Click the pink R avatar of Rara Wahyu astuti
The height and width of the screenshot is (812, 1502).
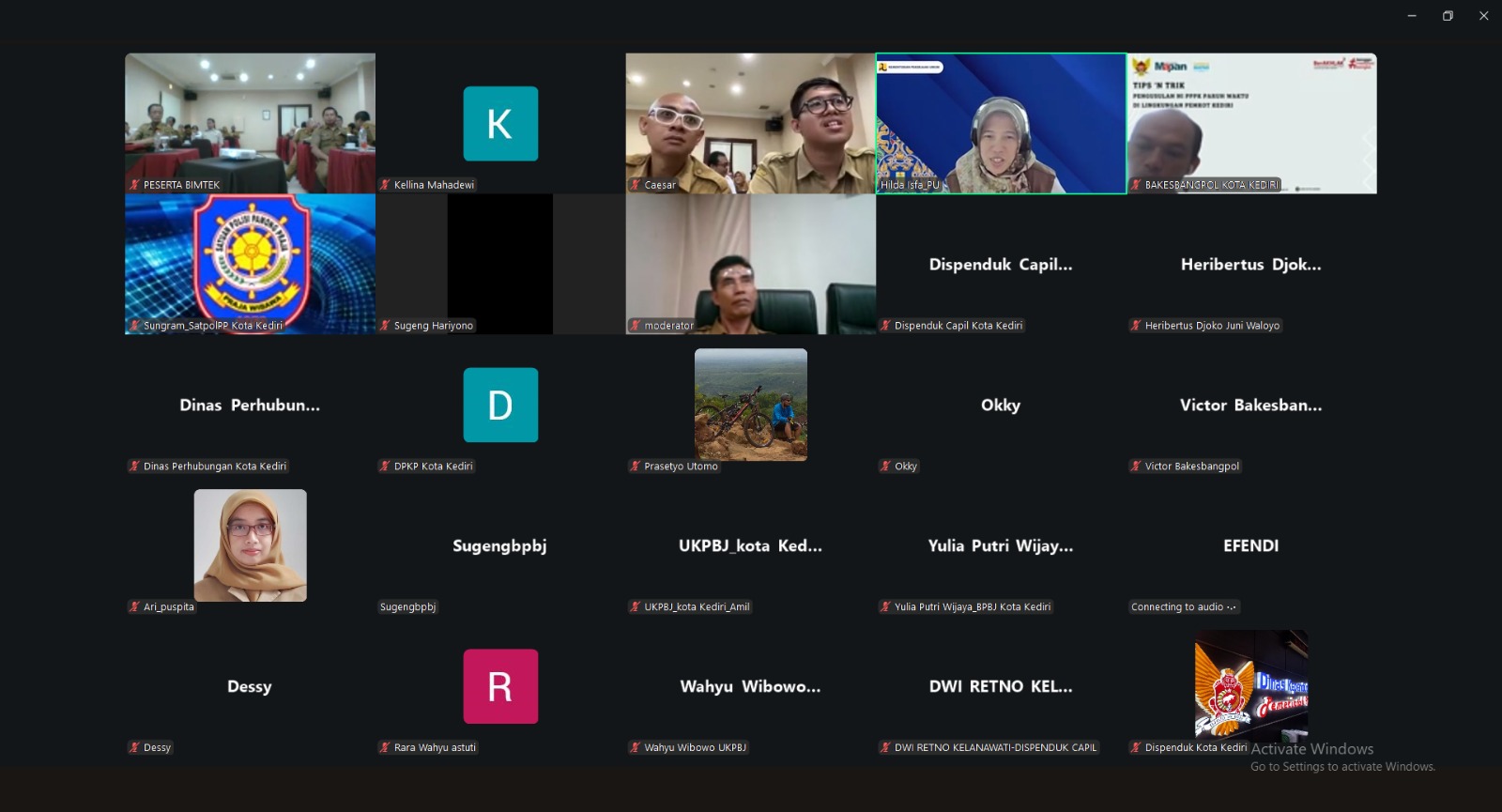click(x=500, y=686)
